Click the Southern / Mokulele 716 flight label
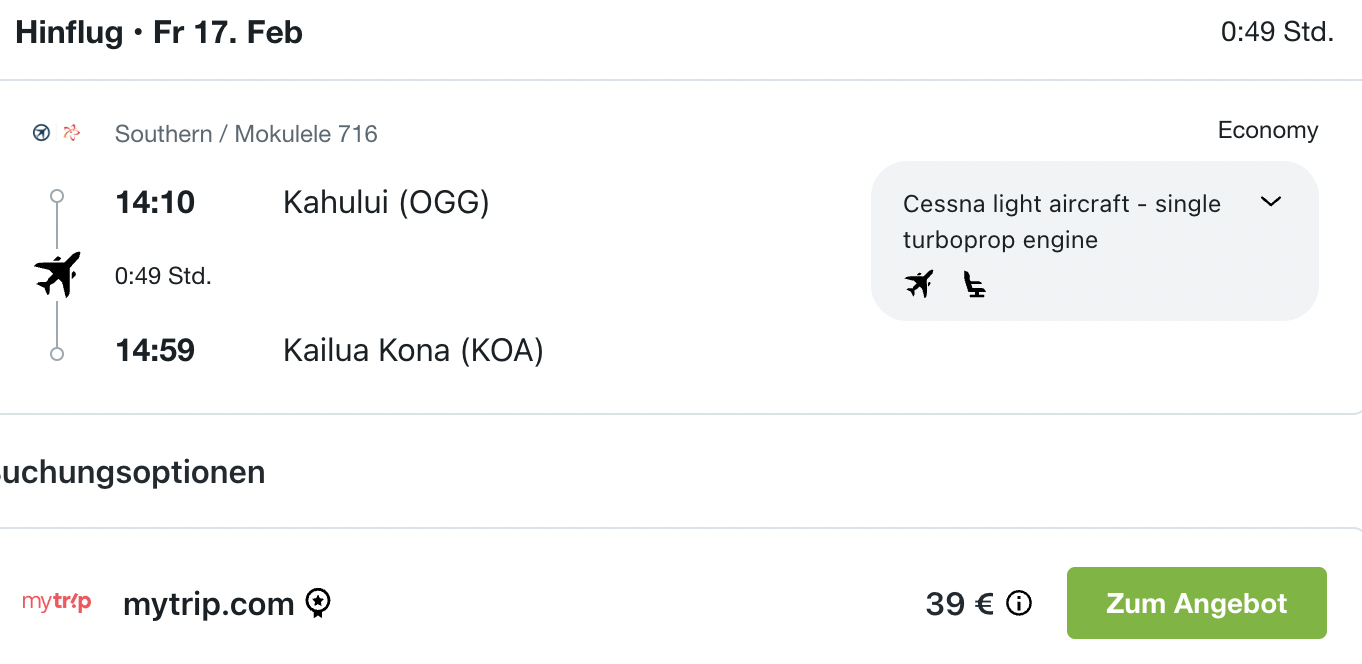The image size is (1362, 664). click(x=246, y=134)
